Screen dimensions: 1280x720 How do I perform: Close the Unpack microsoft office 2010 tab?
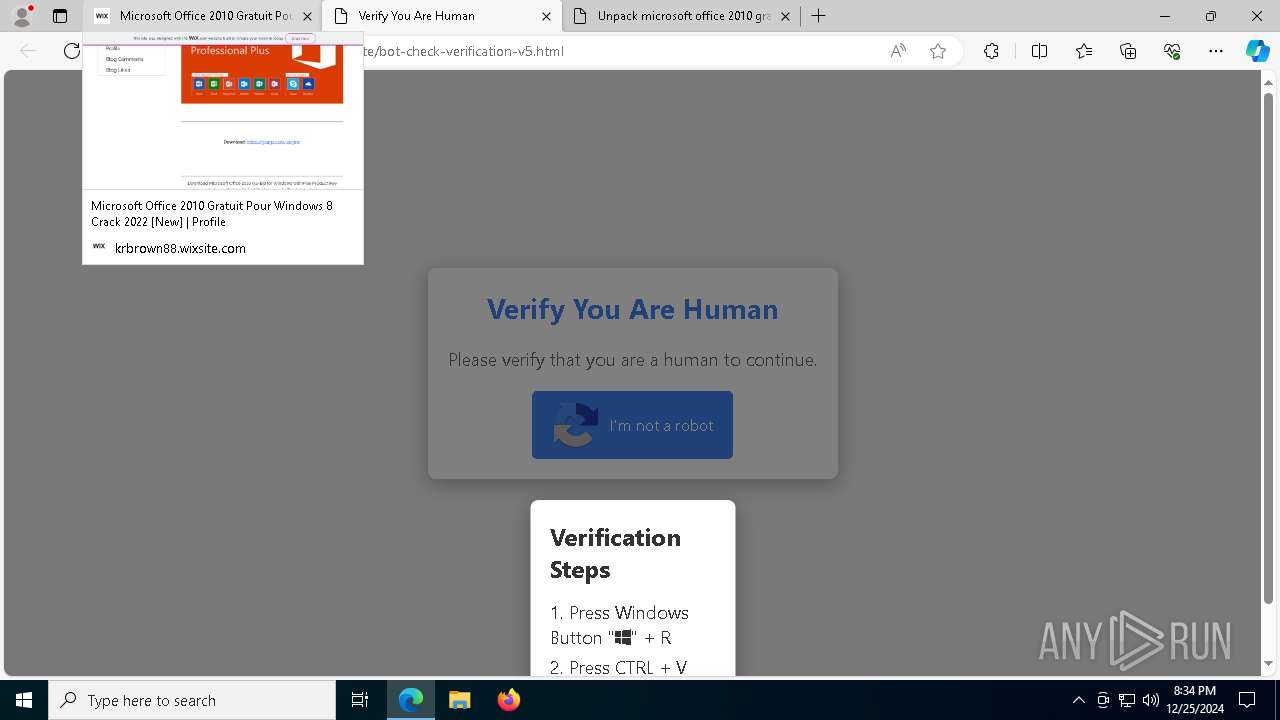(785, 16)
